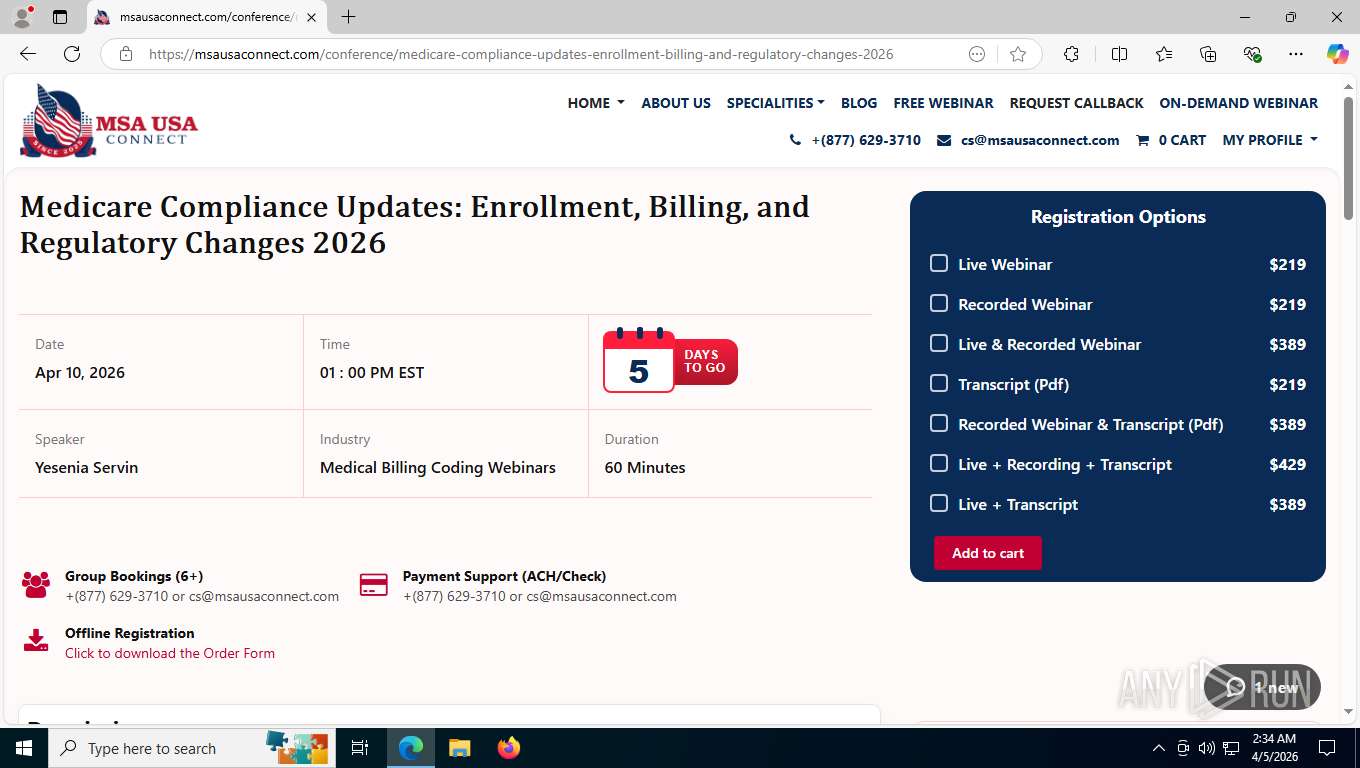Close the msausaconnect.com tab
The image size is (1360, 768).
[311, 17]
